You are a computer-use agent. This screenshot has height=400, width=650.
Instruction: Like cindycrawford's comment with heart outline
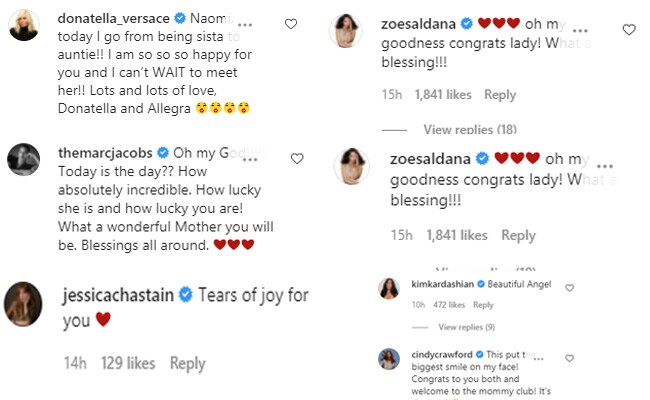(570, 358)
